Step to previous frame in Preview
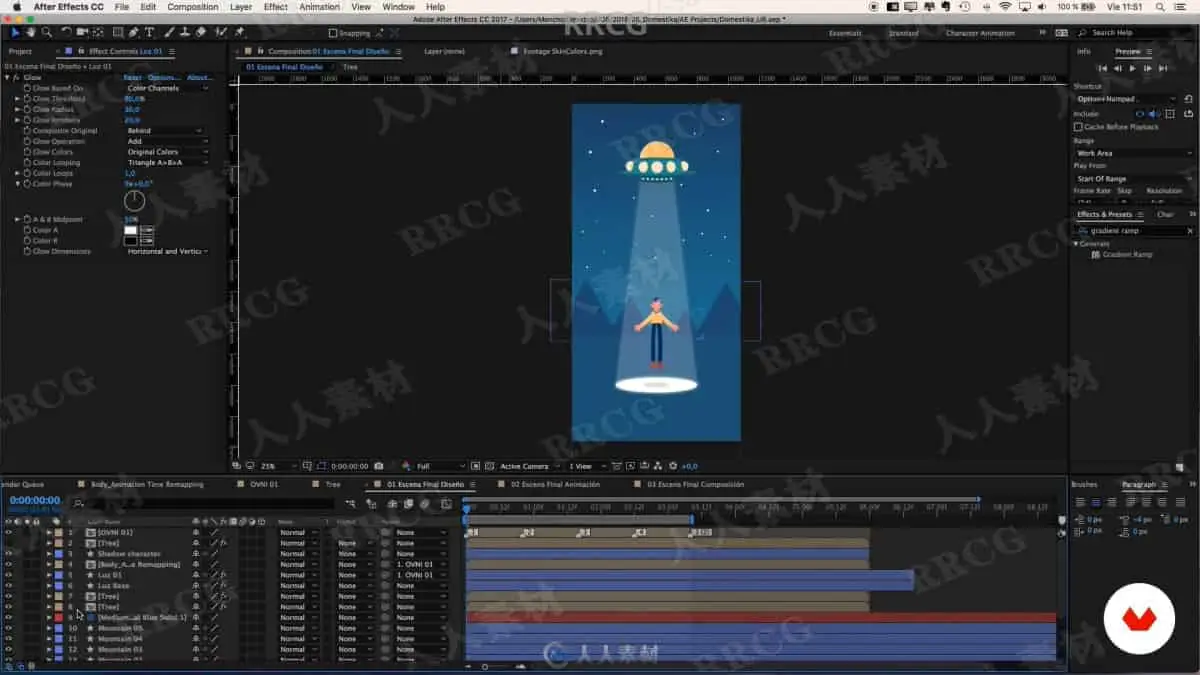The width and height of the screenshot is (1200, 675). pyautogui.click(x=1118, y=68)
